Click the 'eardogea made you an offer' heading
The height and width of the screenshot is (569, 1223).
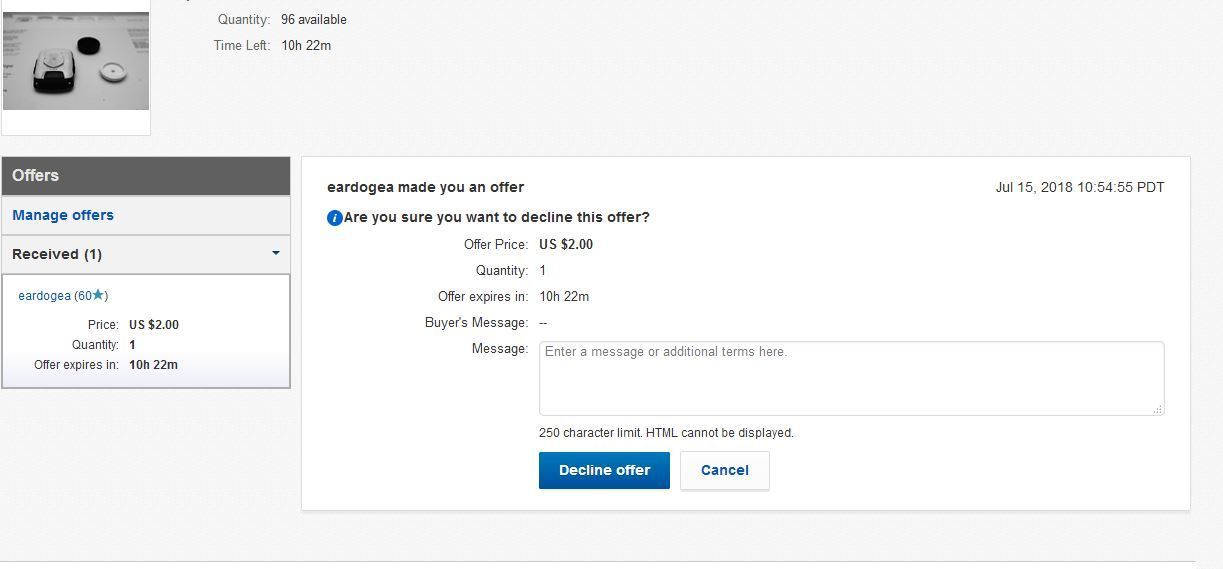pyautogui.click(x=425, y=187)
